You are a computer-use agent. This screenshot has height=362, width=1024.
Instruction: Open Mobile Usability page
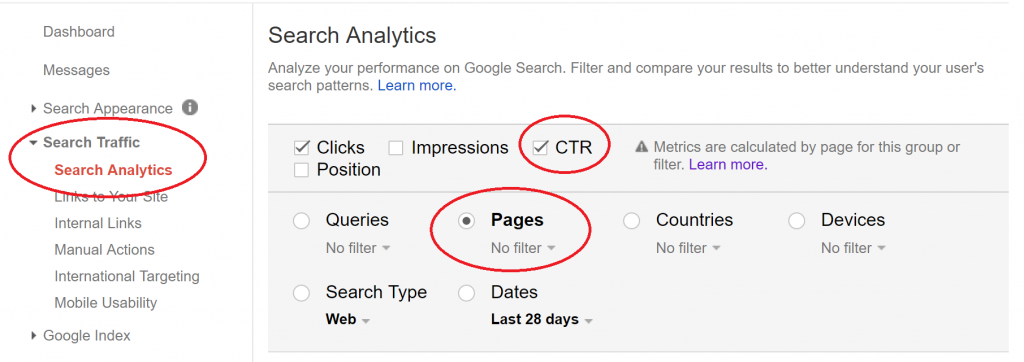[106, 303]
